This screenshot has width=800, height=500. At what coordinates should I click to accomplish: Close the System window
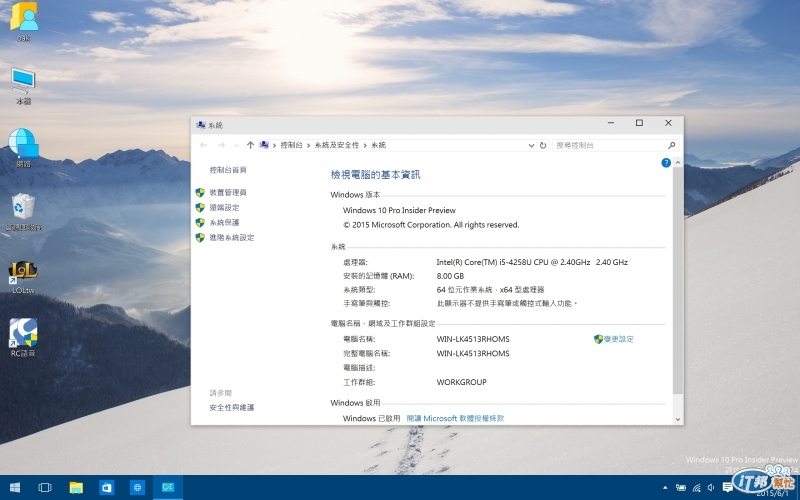(x=668, y=123)
